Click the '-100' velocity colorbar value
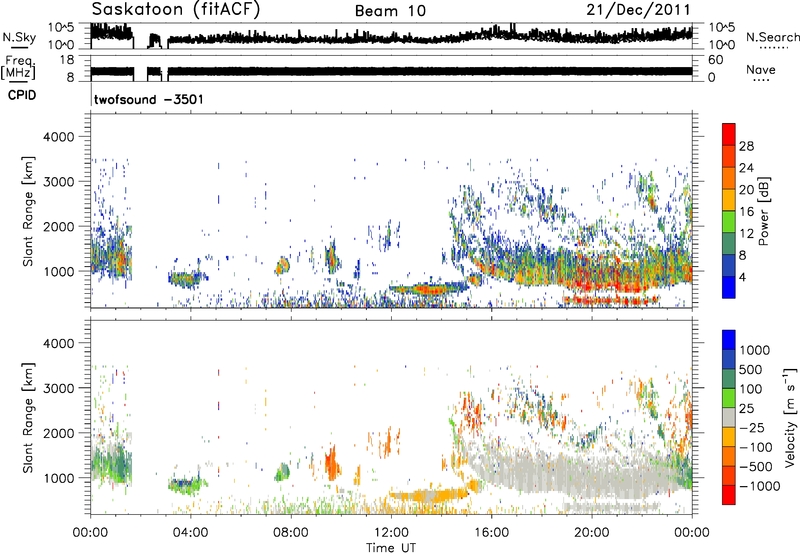The width and height of the screenshot is (800, 554). (756, 447)
